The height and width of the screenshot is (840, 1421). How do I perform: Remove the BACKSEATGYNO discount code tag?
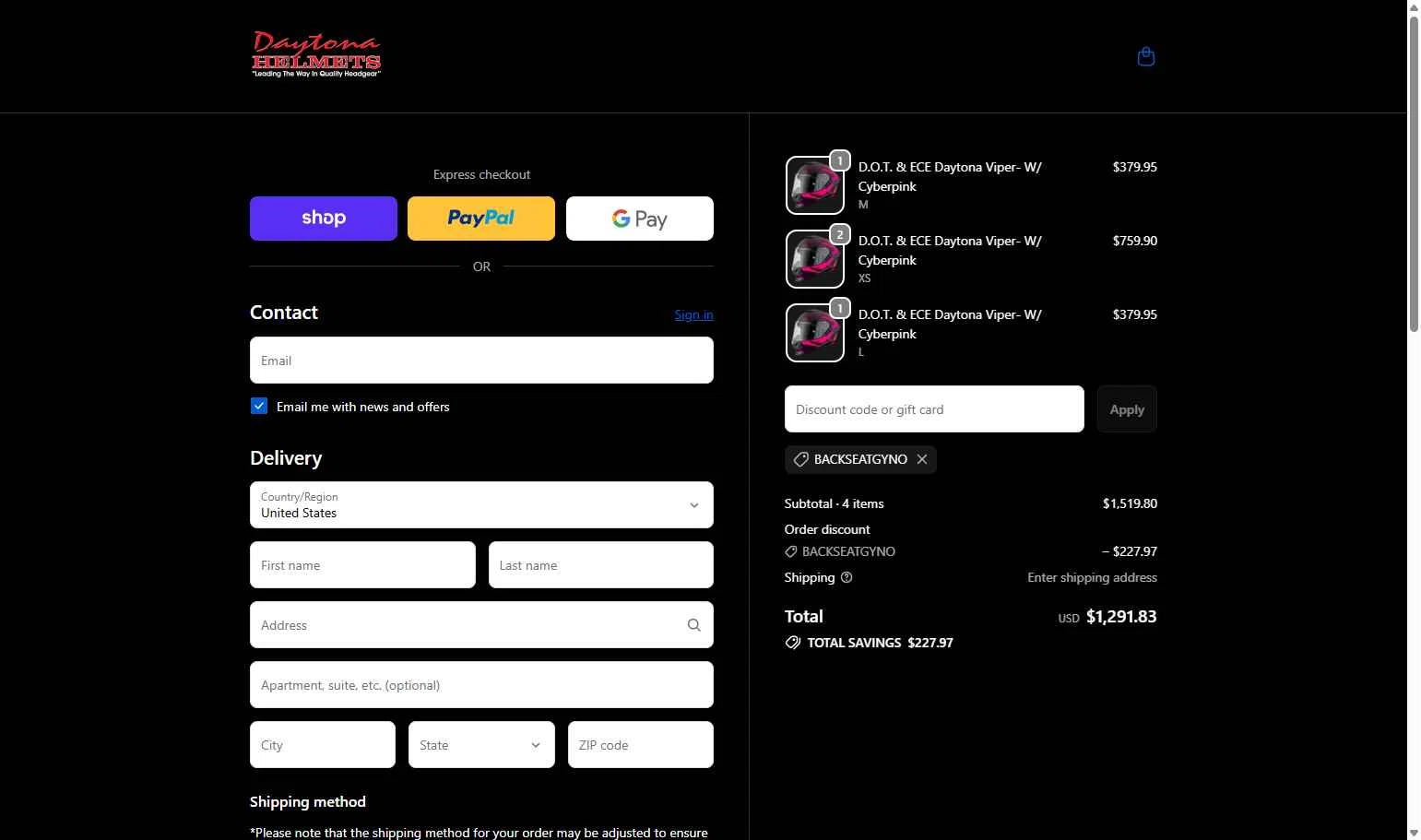pos(922,459)
